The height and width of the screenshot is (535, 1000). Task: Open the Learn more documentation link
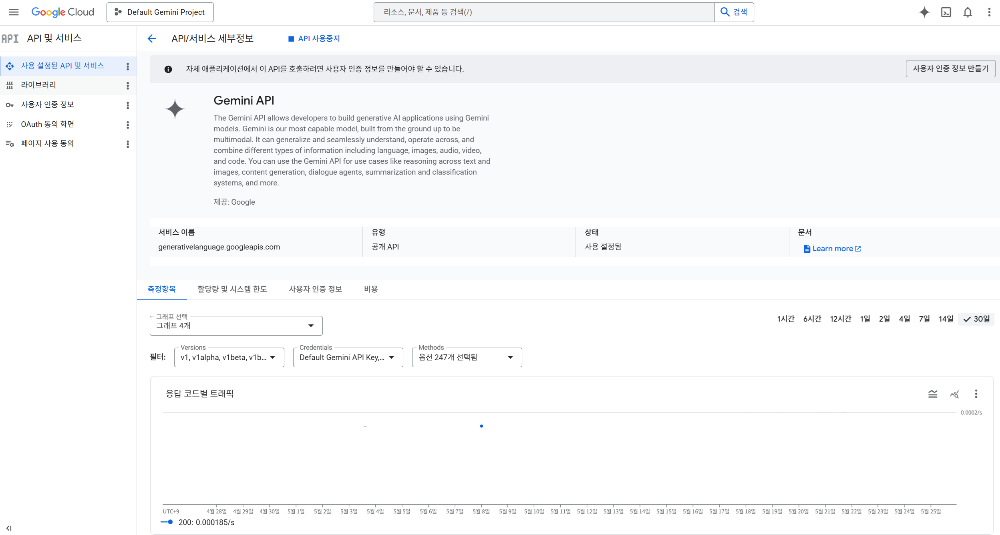point(832,249)
